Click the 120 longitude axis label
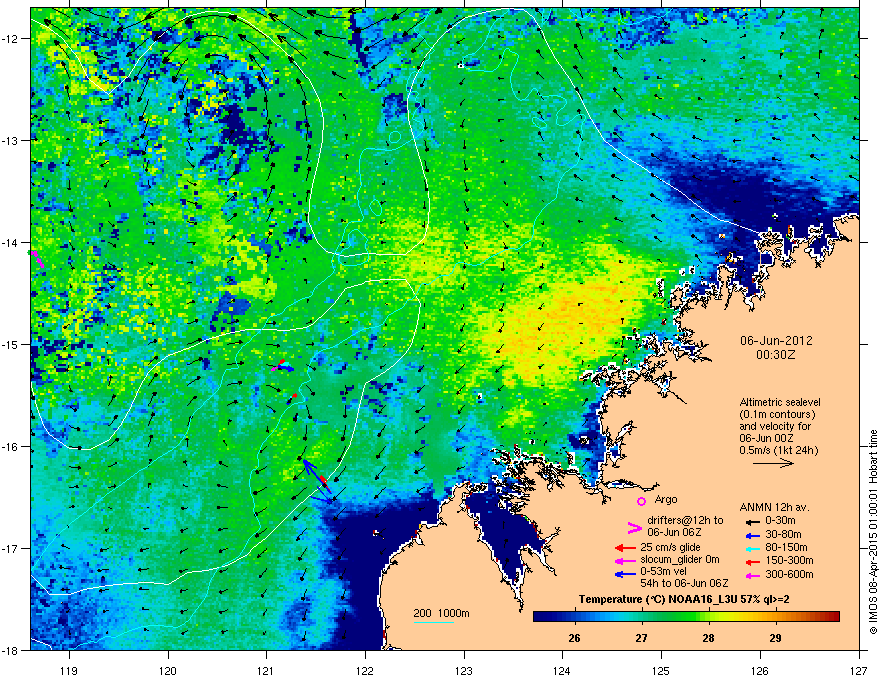Image resolution: width=880 pixels, height=680 pixels. pyautogui.click(x=168, y=670)
